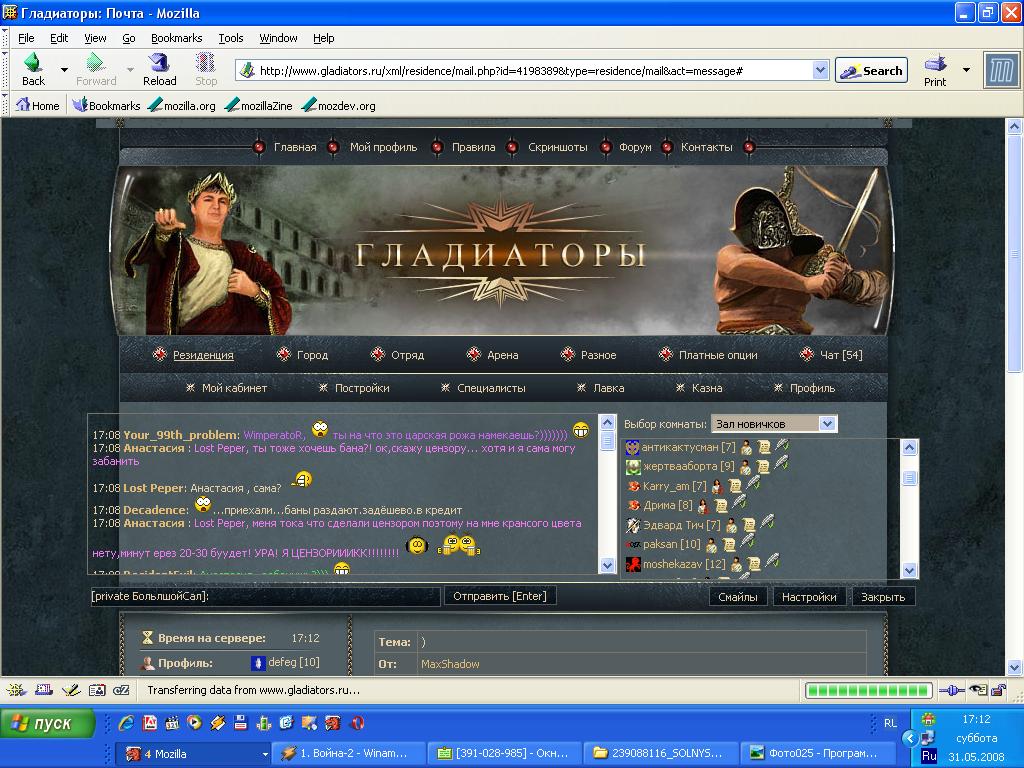Image resolution: width=1024 pixels, height=768 pixels.
Task: Toggle the Ru keyboard language indicator
Action: 929,756
